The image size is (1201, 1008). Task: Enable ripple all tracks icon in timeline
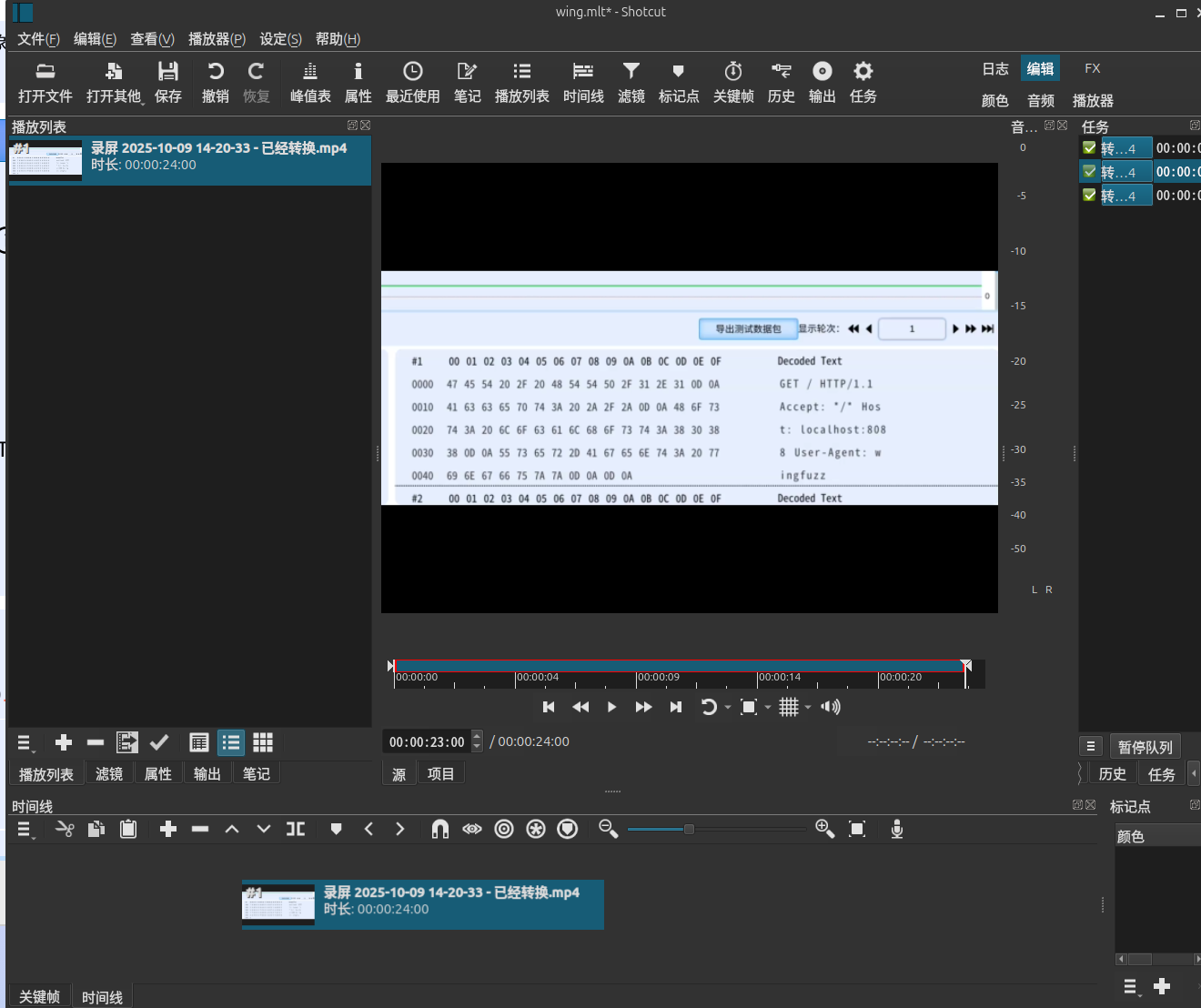(536, 829)
